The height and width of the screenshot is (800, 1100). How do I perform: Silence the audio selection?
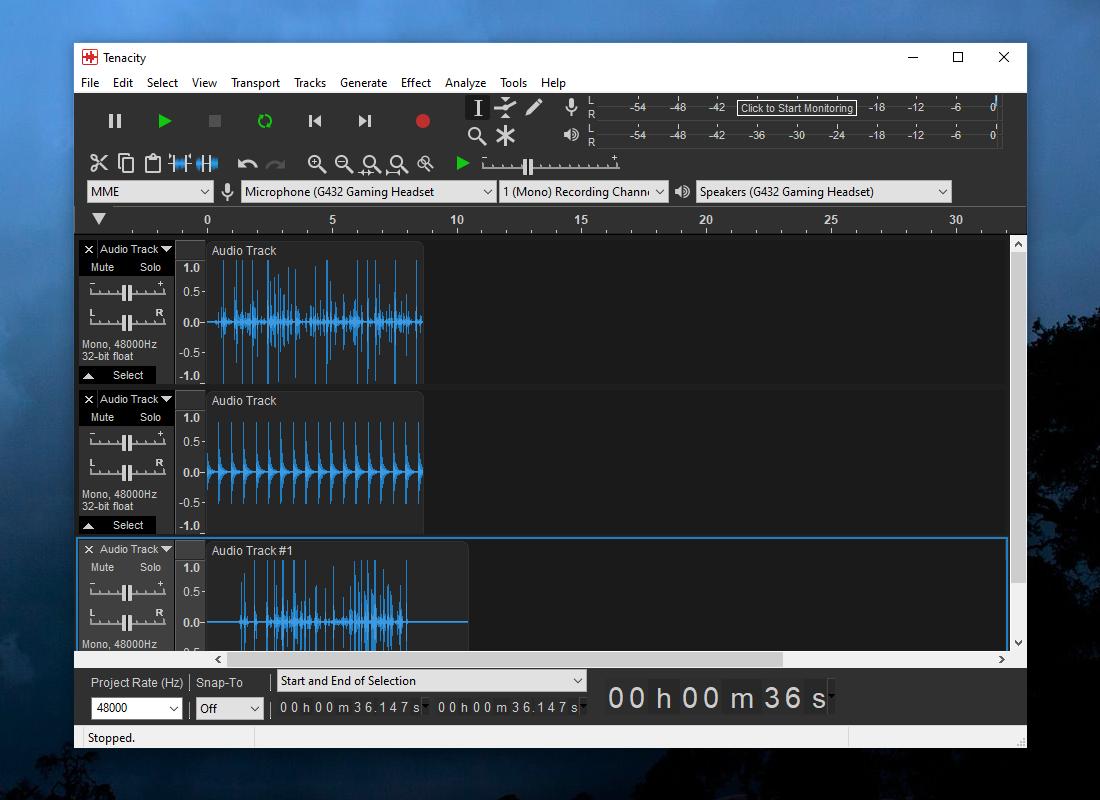click(207, 164)
